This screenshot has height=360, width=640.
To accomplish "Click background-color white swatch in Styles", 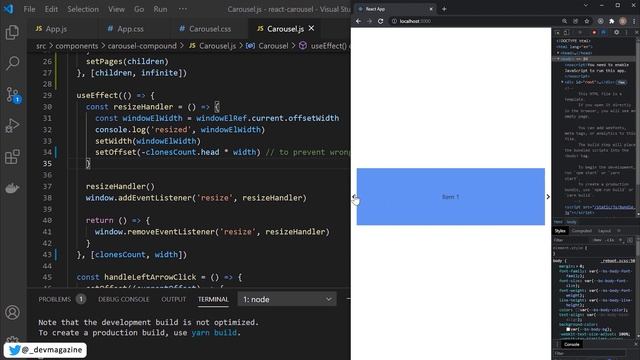I will coord(568,329).
